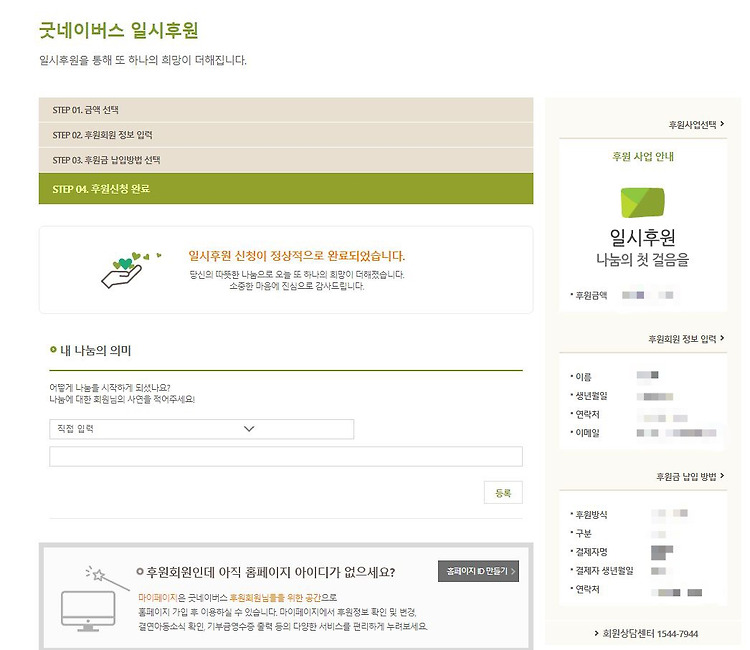The image size is (750, 650).
Task: Click the 구분 label in sidebar
Action: (x=583, y=533)
